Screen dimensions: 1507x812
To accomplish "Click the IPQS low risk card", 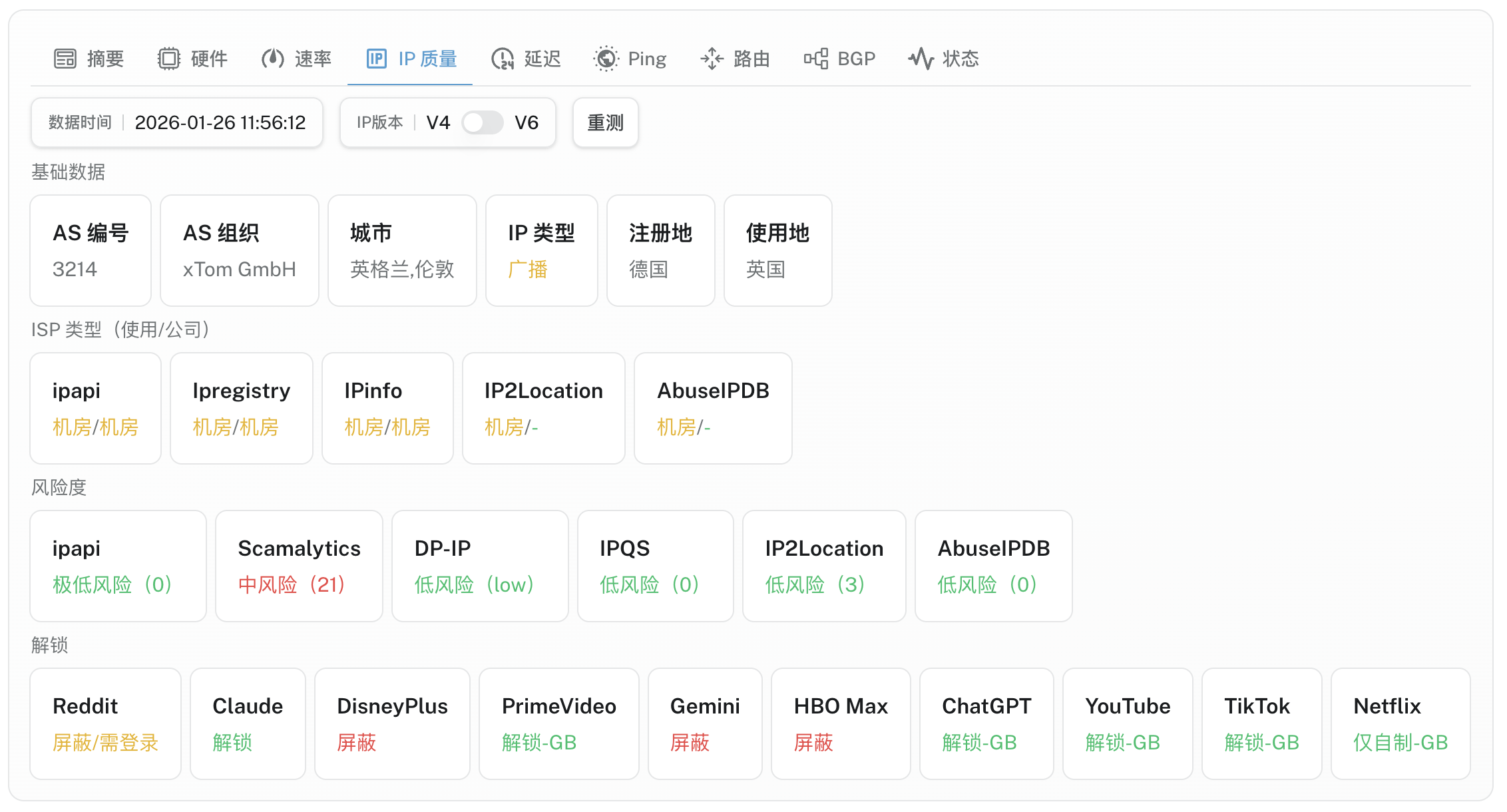I will pos(655,566).
